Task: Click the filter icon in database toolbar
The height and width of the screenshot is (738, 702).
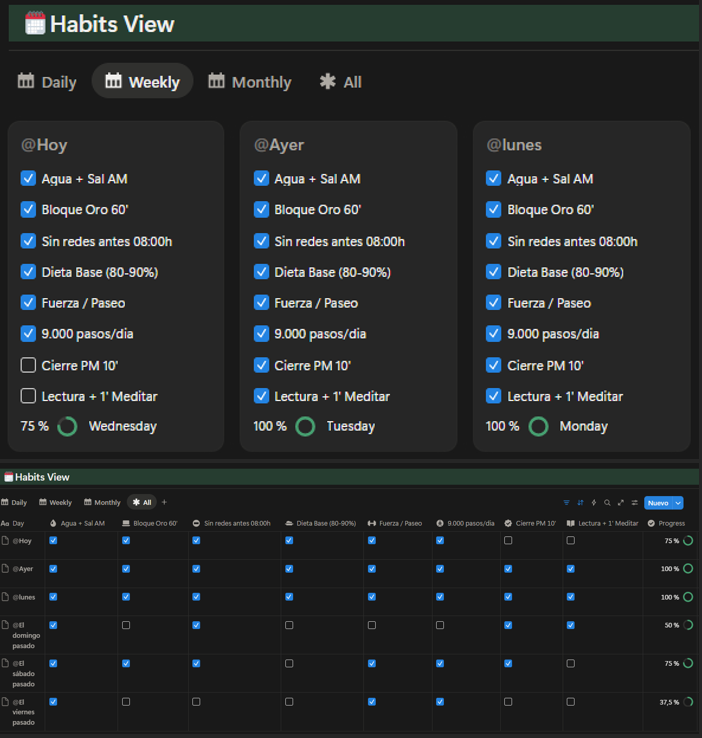Action: 566,503
